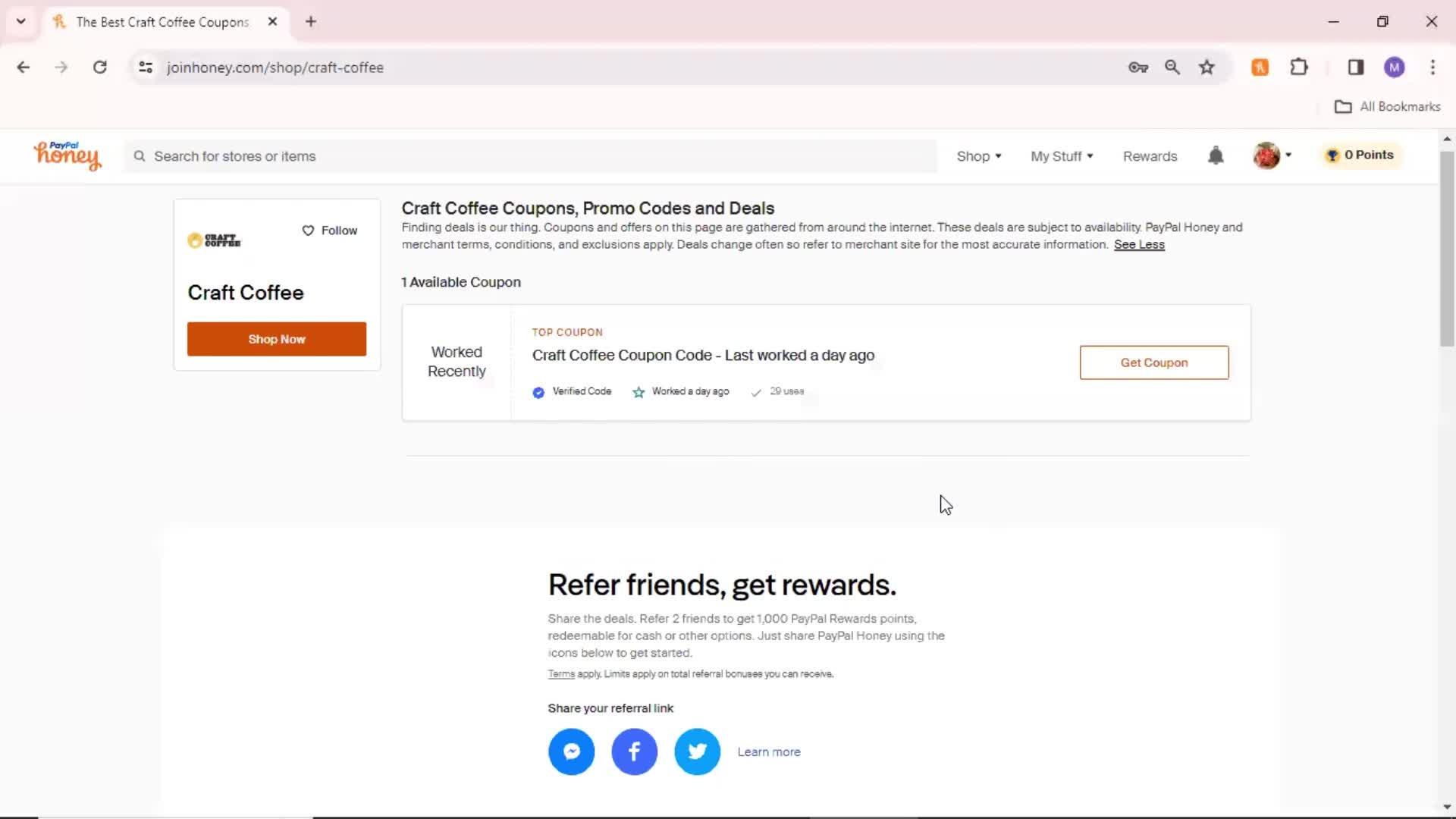The width and height of the screenshot is (1456, 819).
Task: Open the Chrome profile avatar M
Action: pyautogui.click(x=1394, y=67)
